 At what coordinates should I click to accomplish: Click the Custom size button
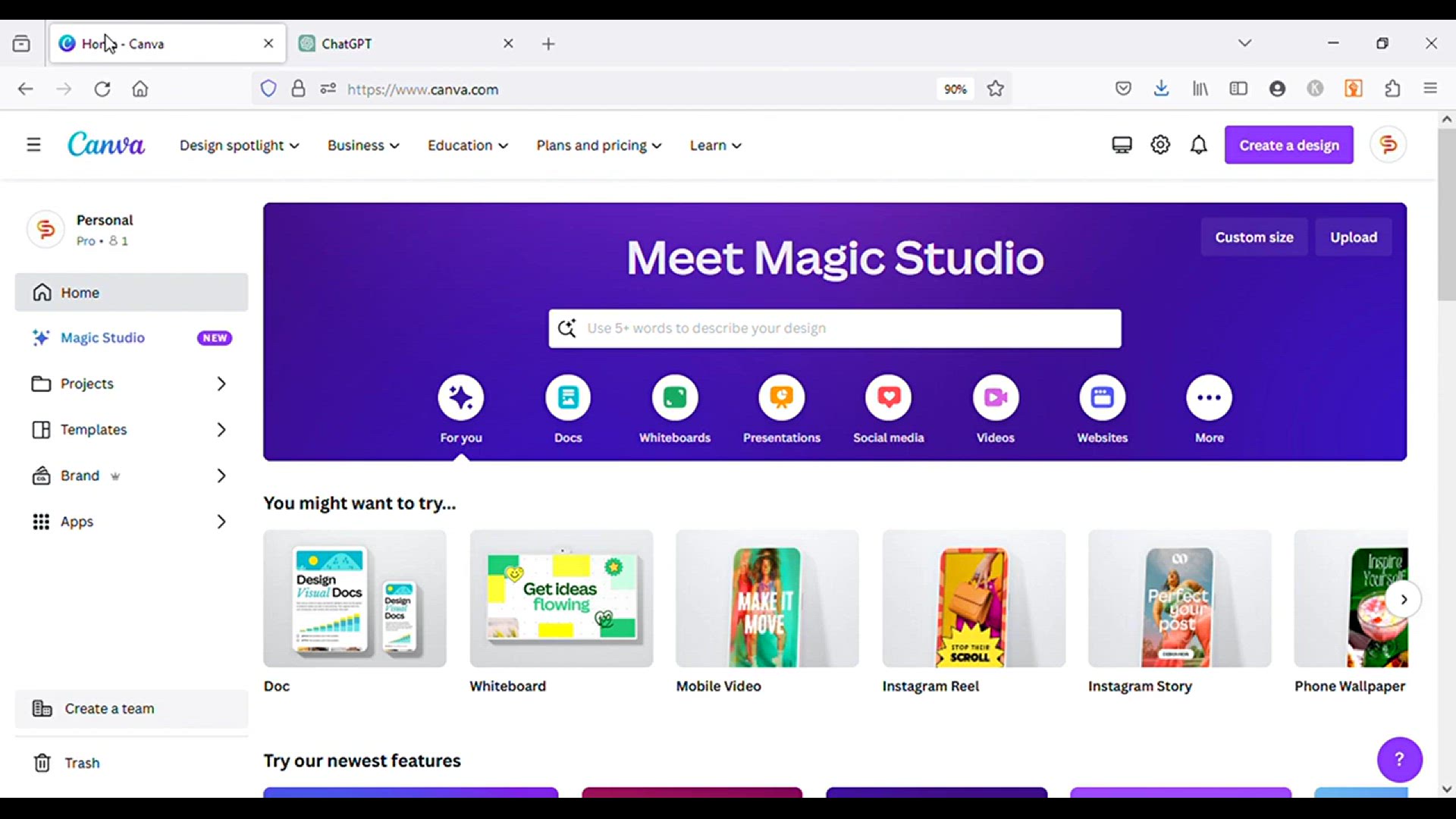tap(1254, 237)
